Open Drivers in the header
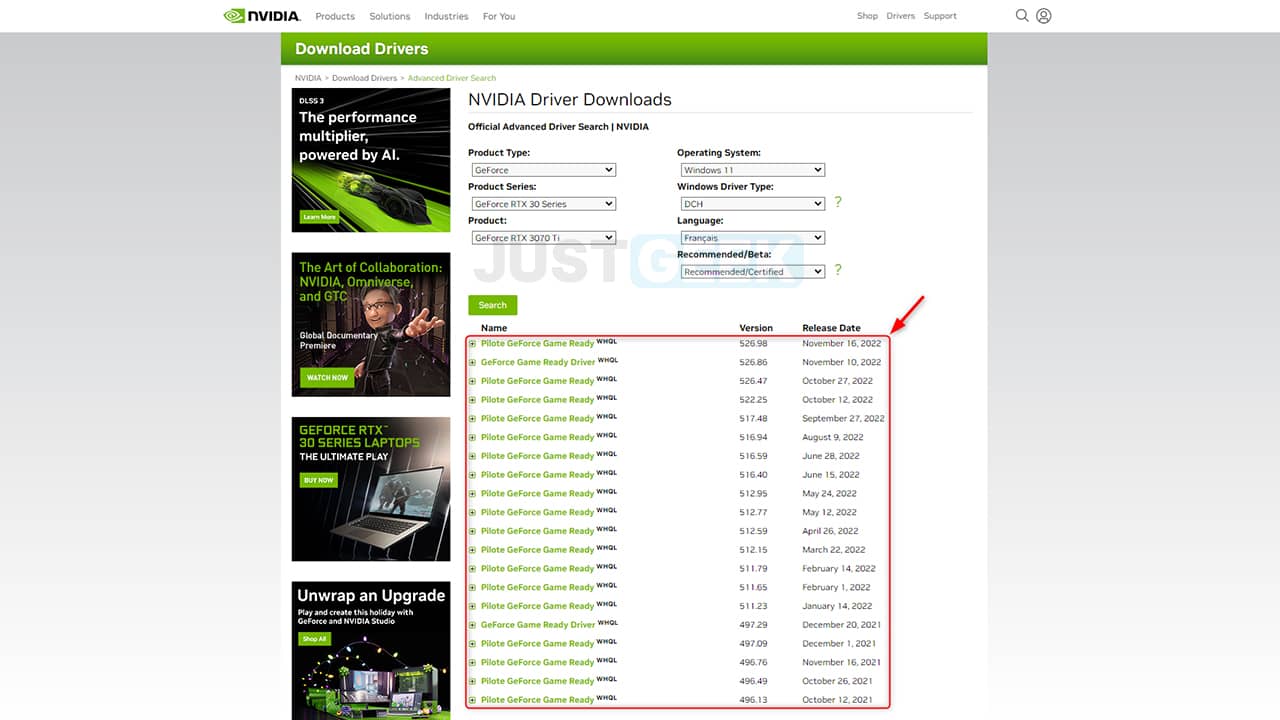The height and width of the screenshot is (720, 1280). pos(901,16)
